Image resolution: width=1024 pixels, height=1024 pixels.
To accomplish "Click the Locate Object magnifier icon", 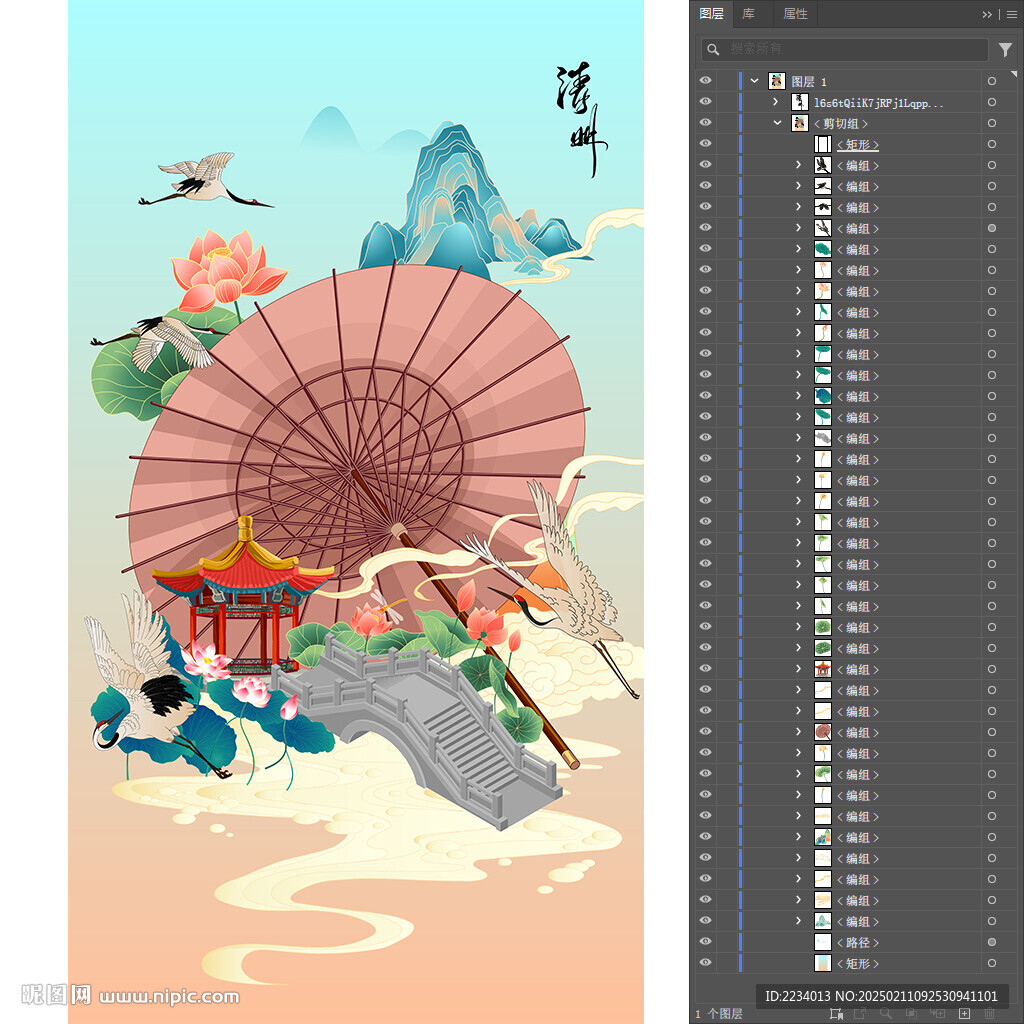I will (886, 1014).
